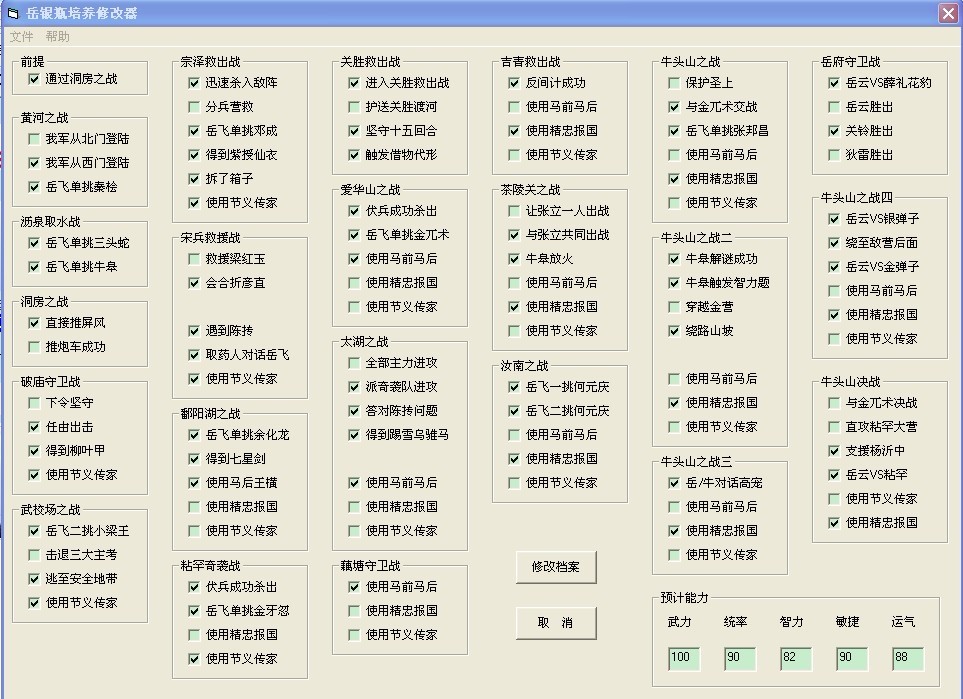Uncheck 岳飞二挑小梁王
Screen dimensions: 963x699
point(34,531)
